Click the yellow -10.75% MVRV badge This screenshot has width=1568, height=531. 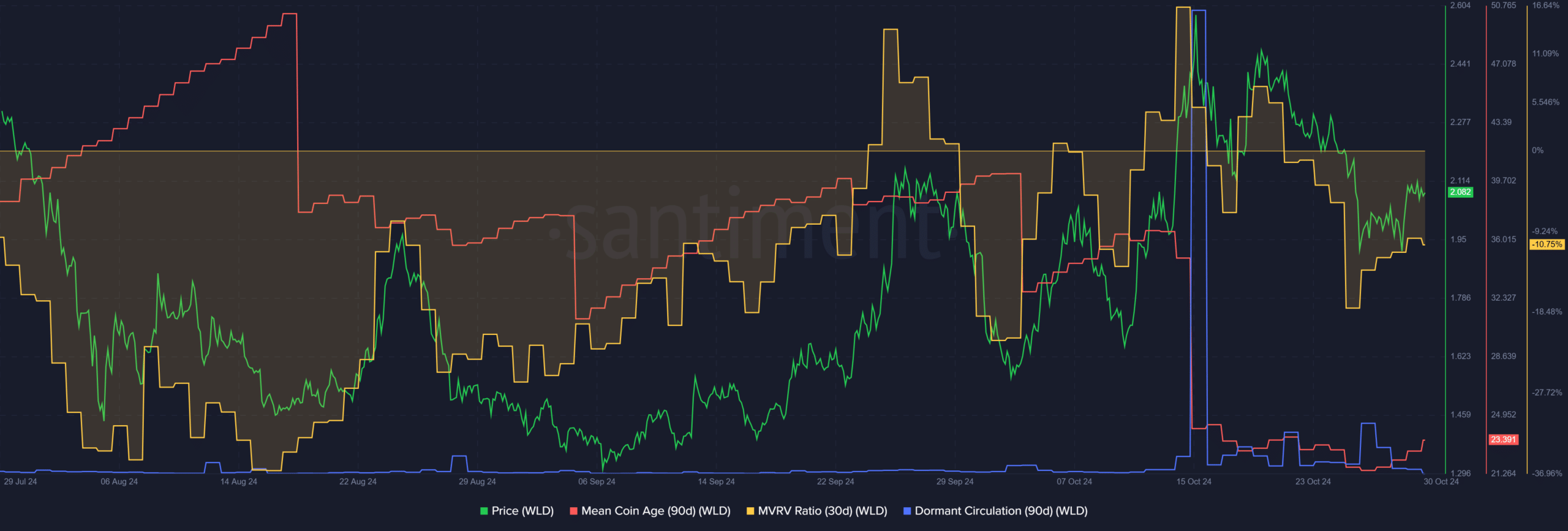coord(1547,244)
